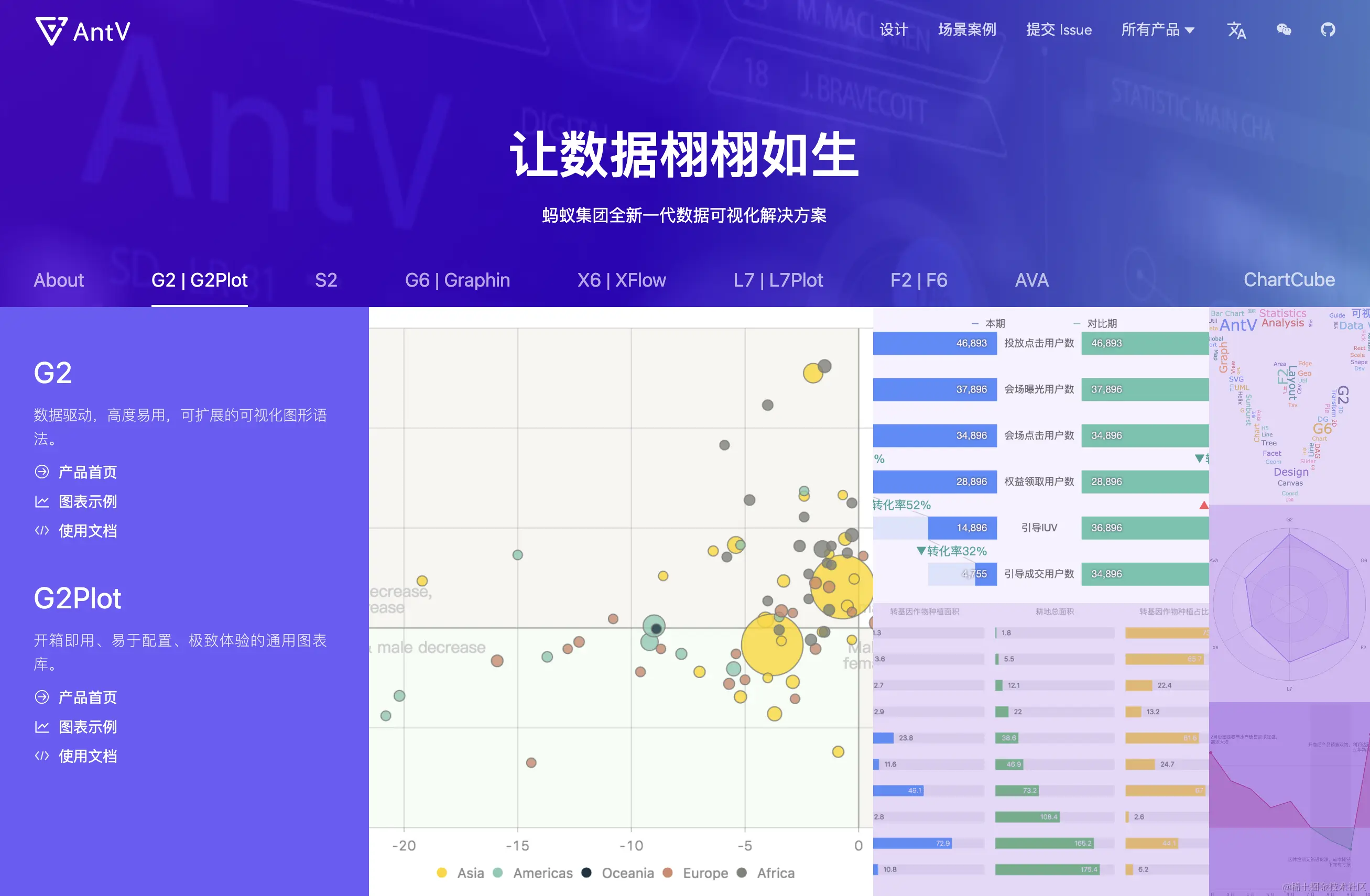Open the language translation switcher icon
1370x896 pixels.
point(1236,30)
